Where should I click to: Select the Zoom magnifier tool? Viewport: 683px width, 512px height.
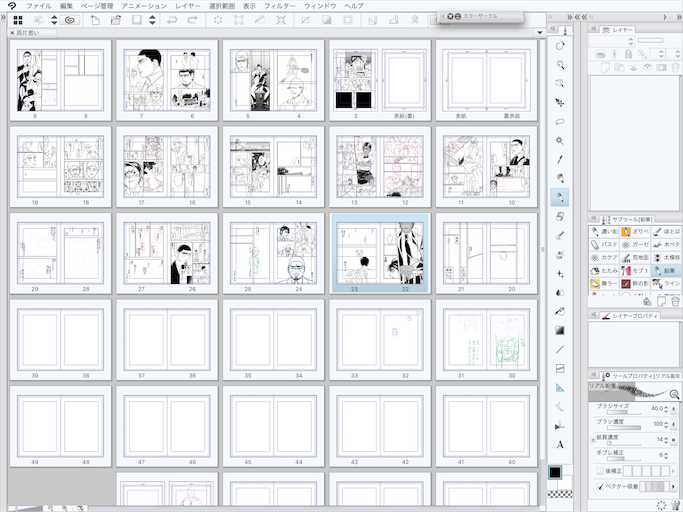(x=560, y=64)
